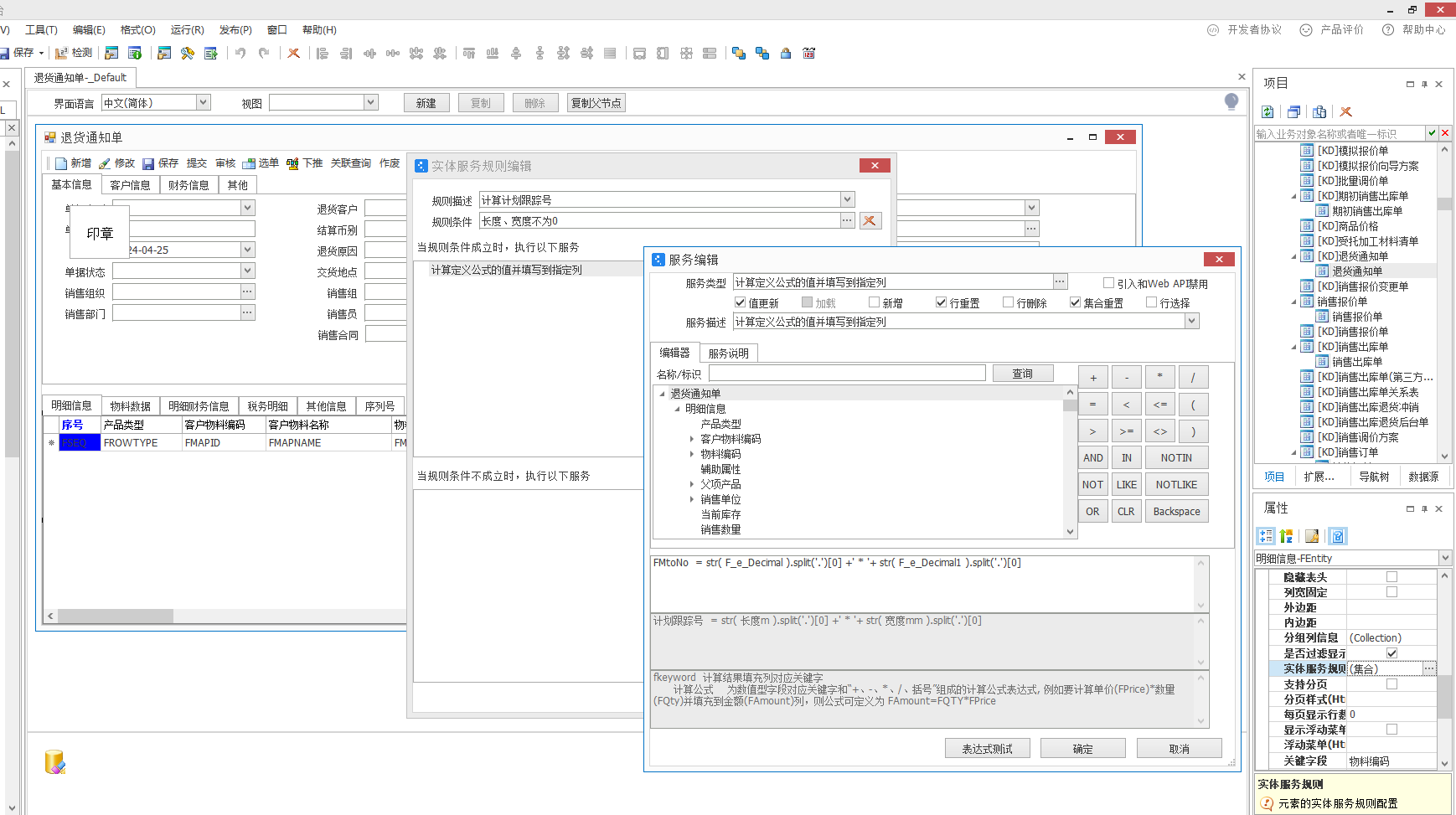
Task: Open the 界面语言 language dropdown
Action: coord(202,102)
